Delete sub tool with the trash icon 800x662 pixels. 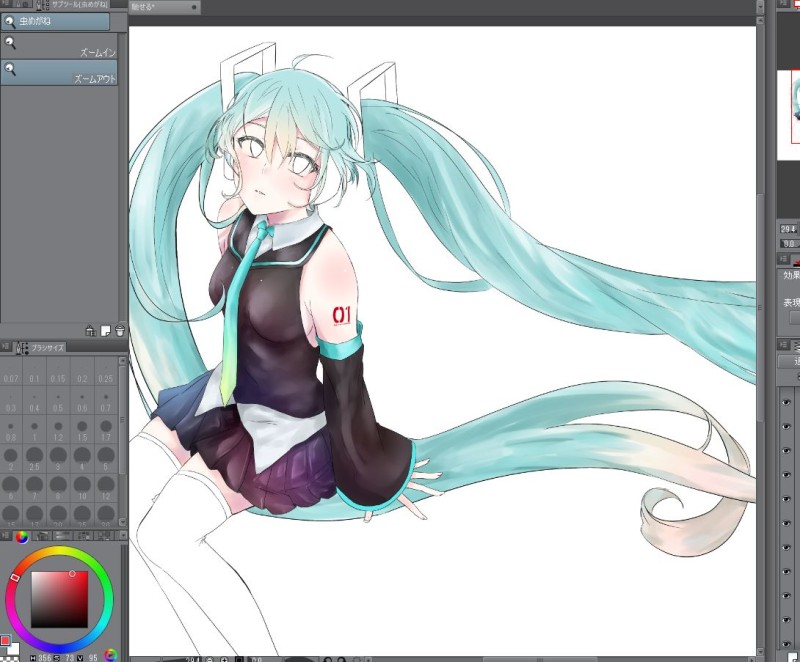point(120,331)
